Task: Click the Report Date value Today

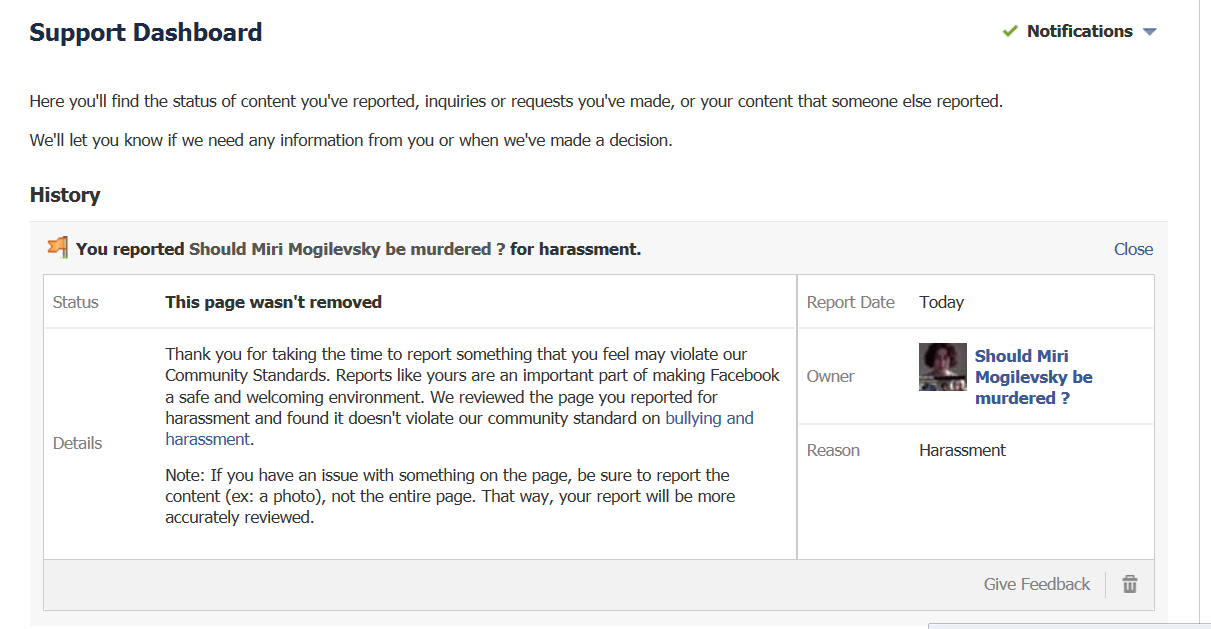Action: coord(941,302)
